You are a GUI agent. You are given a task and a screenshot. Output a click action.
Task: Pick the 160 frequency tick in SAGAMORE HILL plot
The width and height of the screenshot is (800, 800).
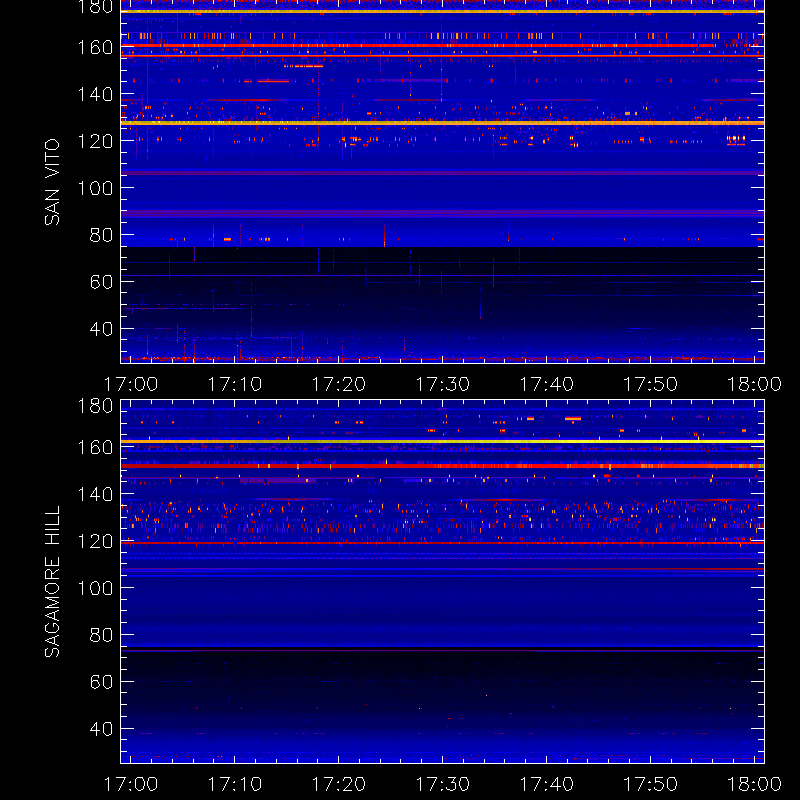[95, 447]
